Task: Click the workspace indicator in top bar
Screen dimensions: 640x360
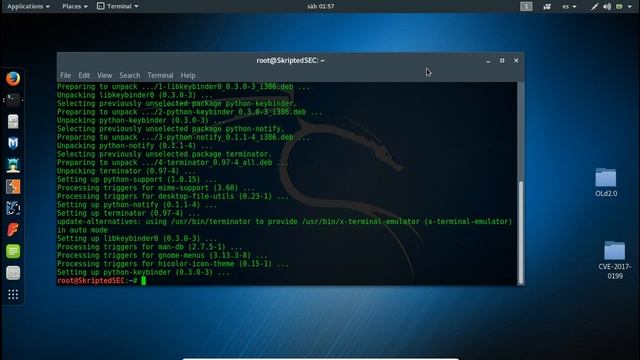Action: click(526, 6)
